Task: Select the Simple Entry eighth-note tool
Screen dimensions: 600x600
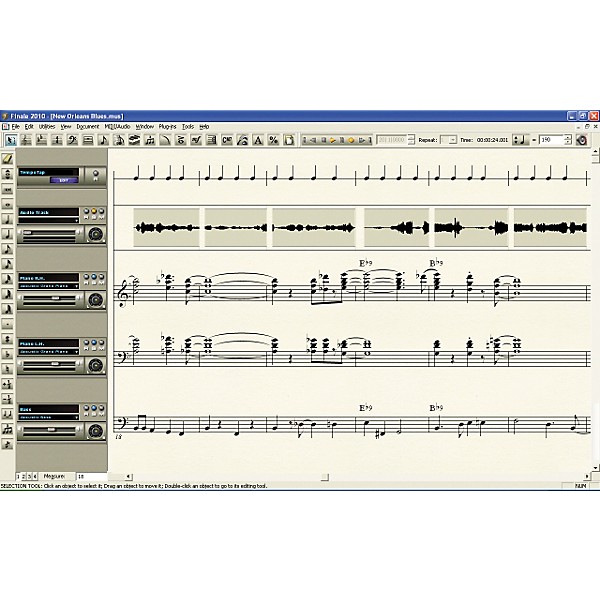Action: [x=104, y=140]
